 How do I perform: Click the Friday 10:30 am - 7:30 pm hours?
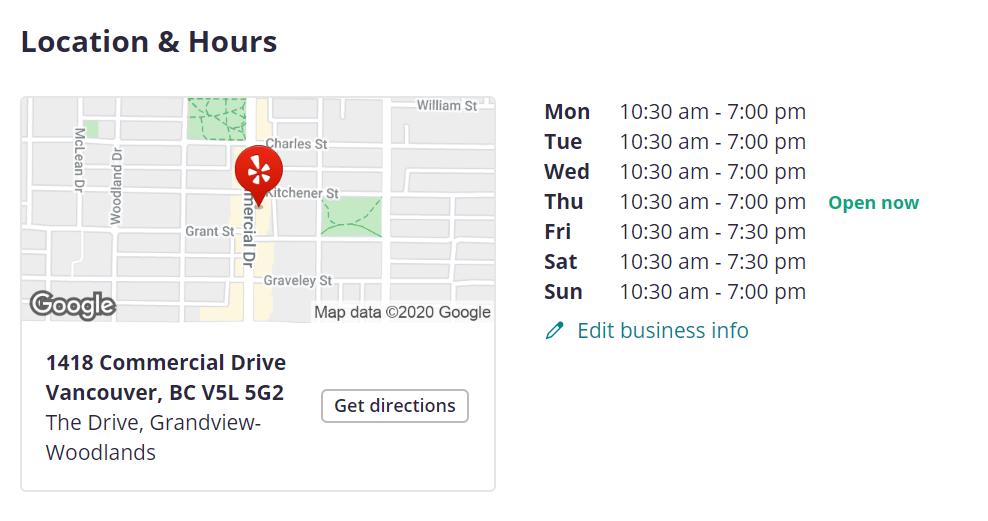point(712,232)
